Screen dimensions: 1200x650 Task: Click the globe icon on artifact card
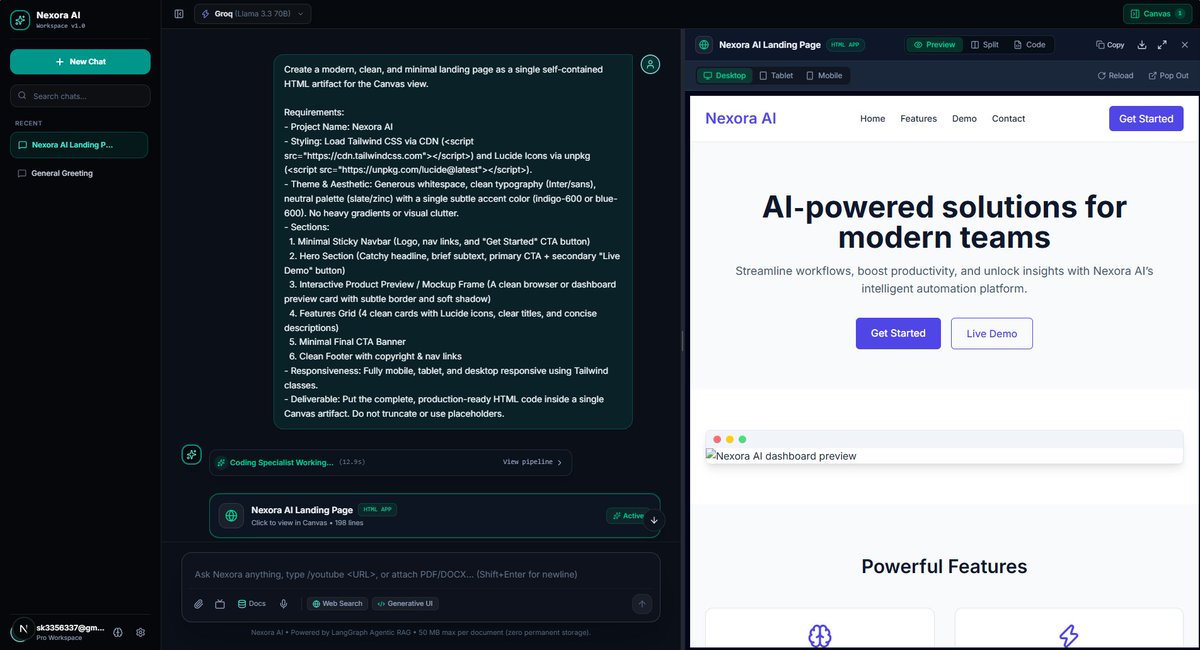pos(232,515)
